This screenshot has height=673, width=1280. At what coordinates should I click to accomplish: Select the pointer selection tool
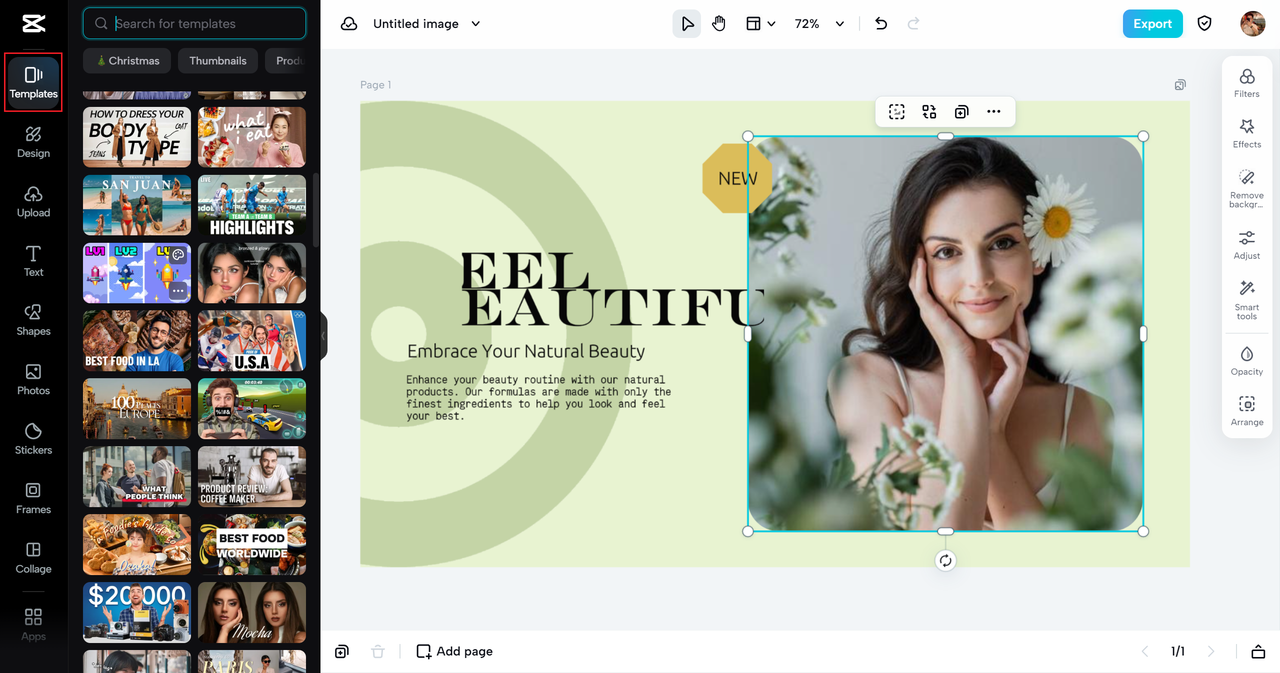click(x=686, y=24)
